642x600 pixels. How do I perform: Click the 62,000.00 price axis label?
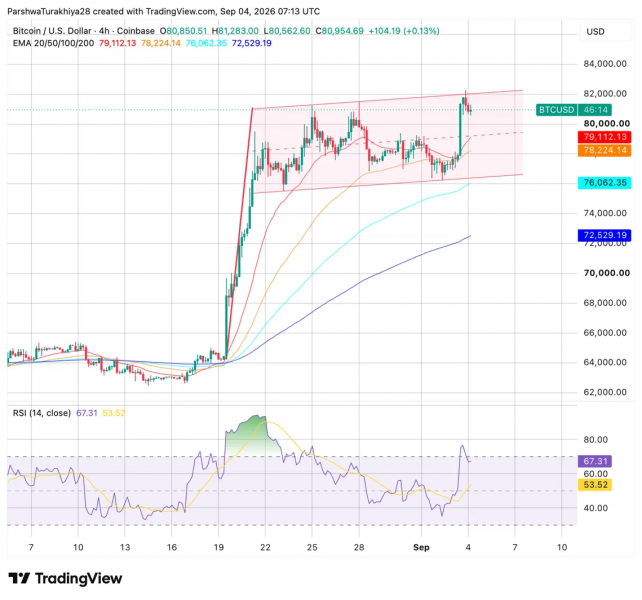tap(605, 392)
